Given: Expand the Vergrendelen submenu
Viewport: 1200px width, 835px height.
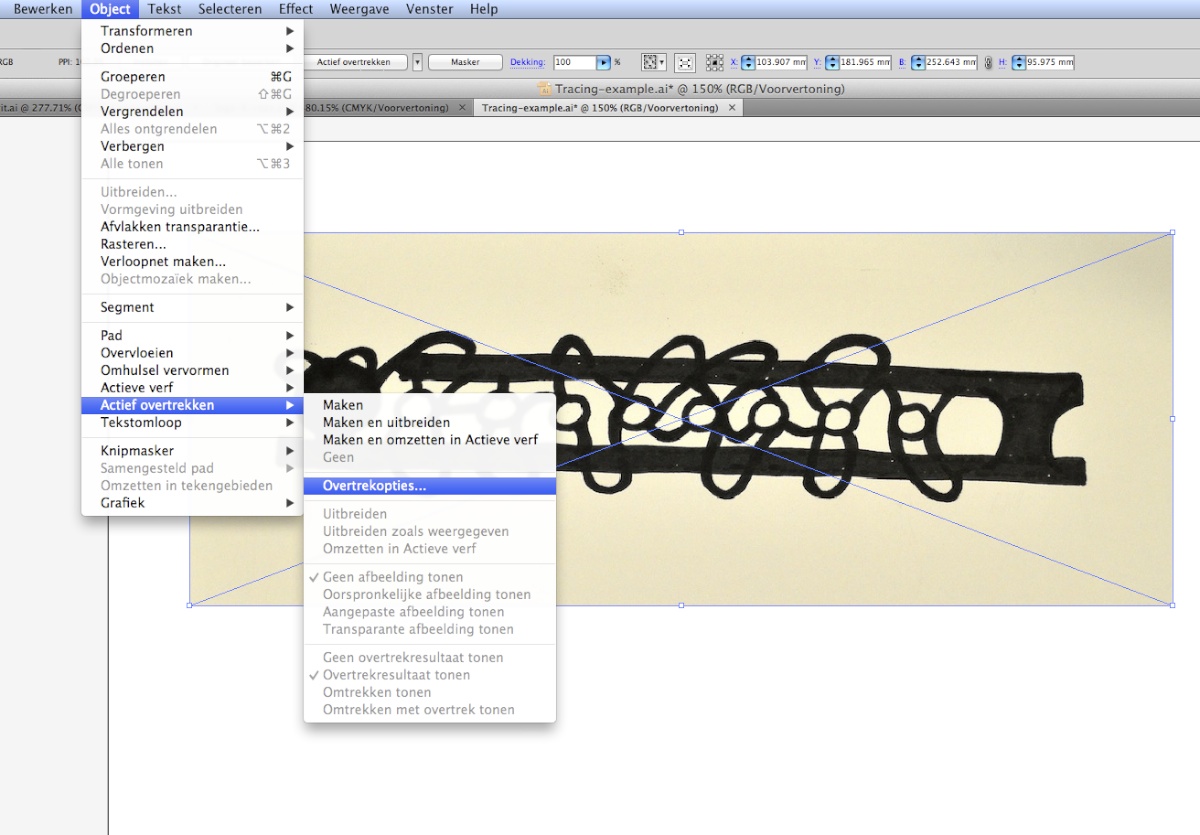Looking at the screenshot, I should tap(192, 111).
